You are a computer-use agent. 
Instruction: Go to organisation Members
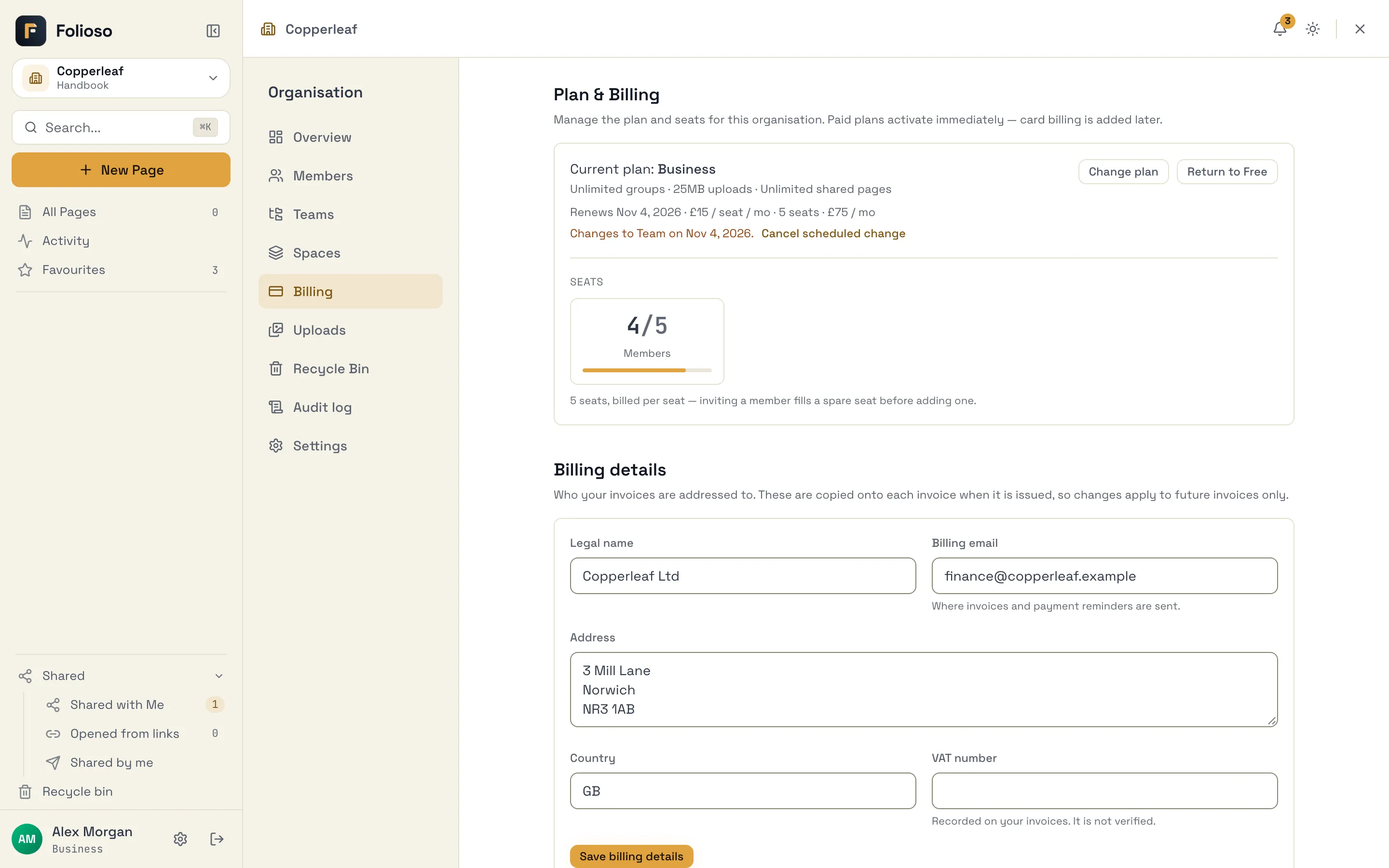(x=351, y=176)
